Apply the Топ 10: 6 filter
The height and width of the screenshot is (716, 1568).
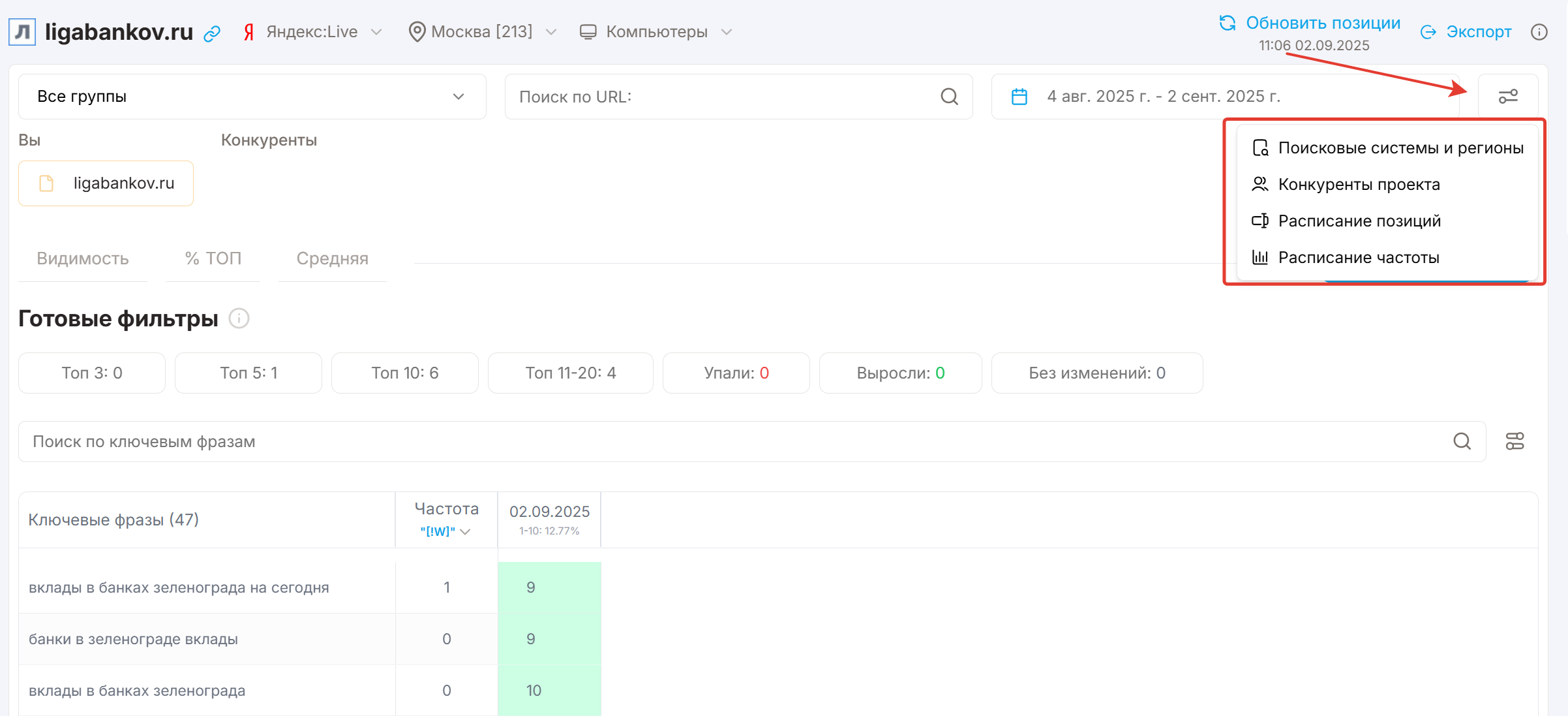tap(405, 373)
